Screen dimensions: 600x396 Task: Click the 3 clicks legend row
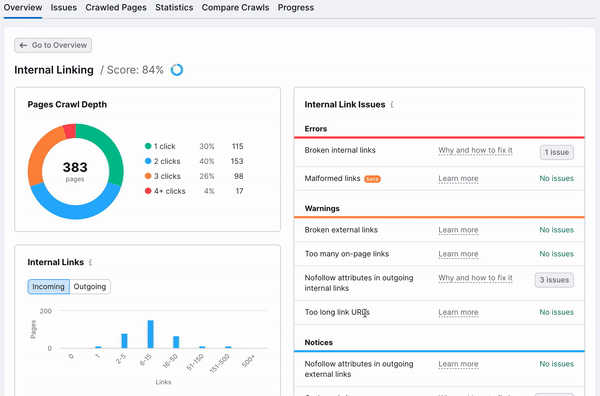(194, 176)
